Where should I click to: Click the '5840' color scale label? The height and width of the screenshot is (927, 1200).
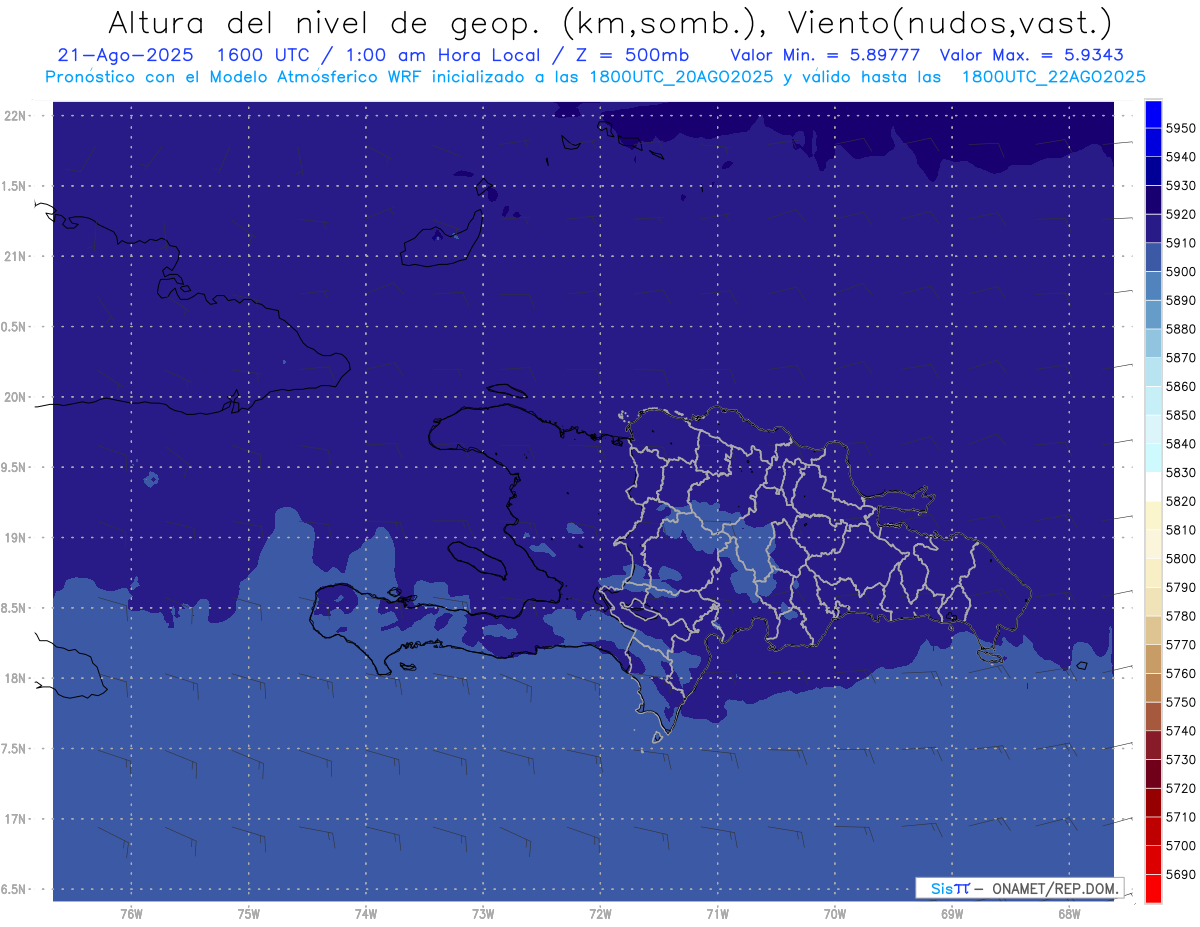click(1181, 444)
